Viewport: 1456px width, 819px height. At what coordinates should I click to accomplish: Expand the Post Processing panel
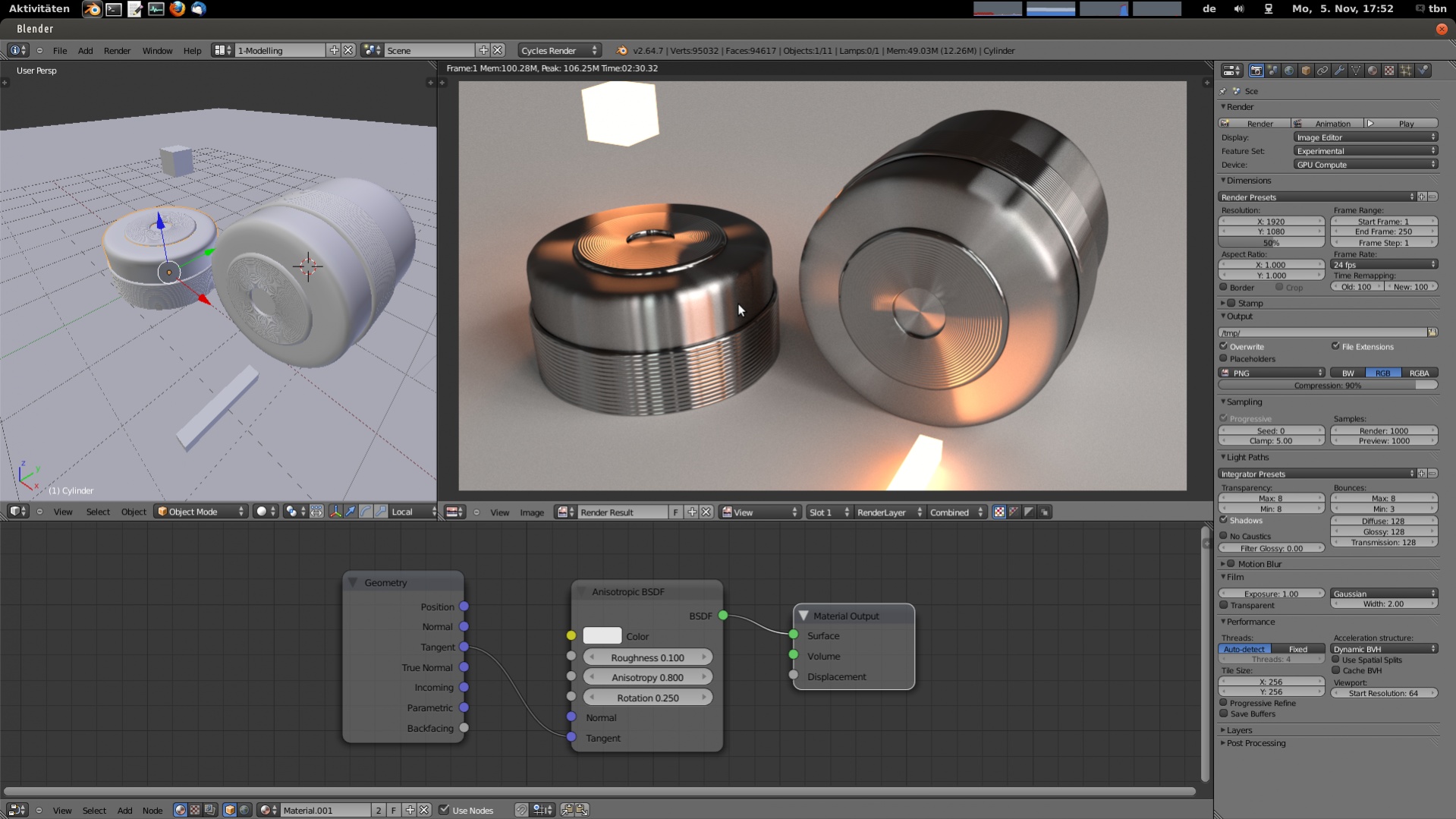point(1256,743)
